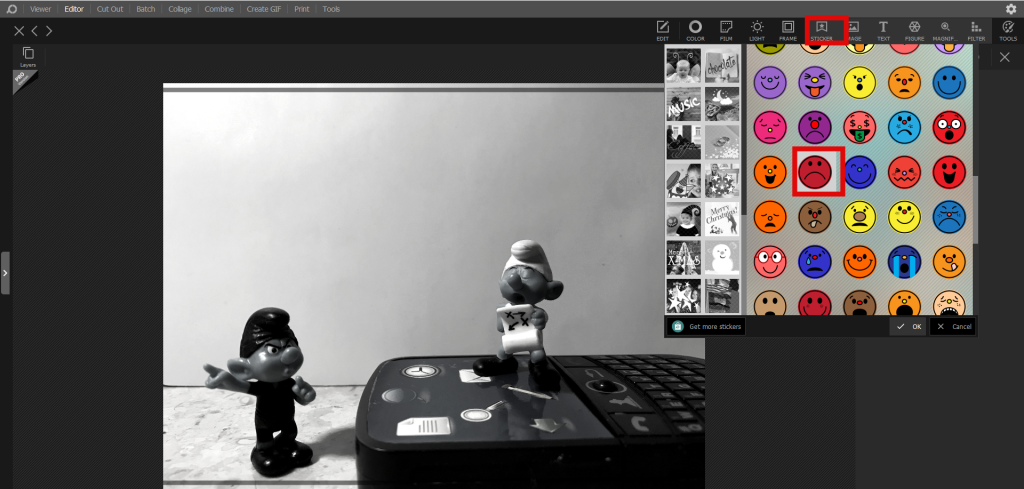
Task: Switch to Viewer tab
Action: click(x=40, y=9)
